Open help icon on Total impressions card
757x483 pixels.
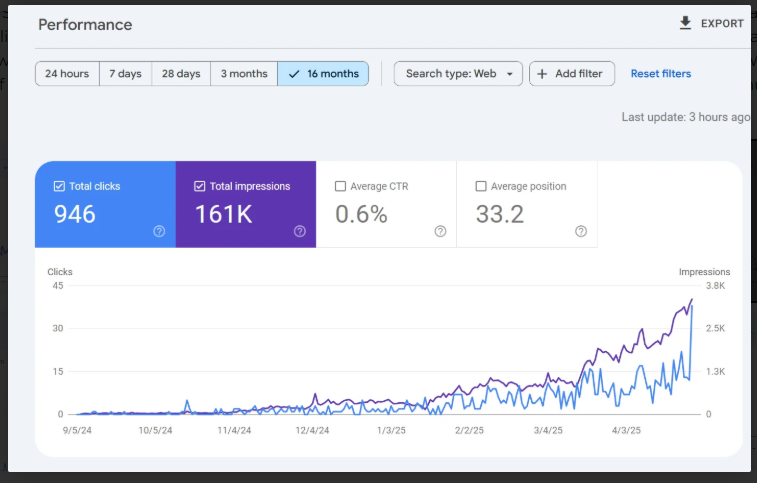[300, 231]
